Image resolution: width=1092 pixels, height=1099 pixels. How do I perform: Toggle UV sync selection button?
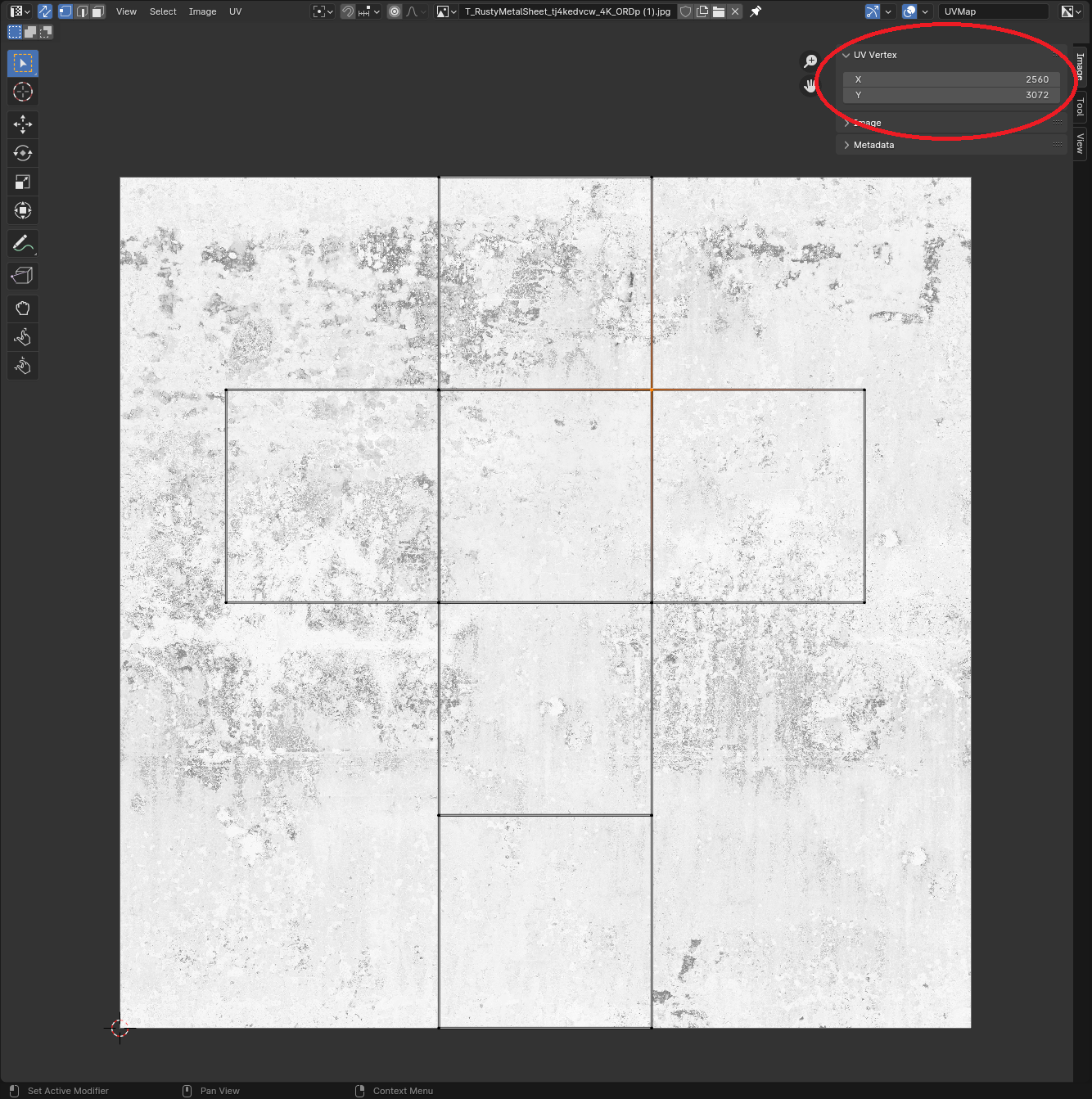pyautogui.click(x=45, y=11)
